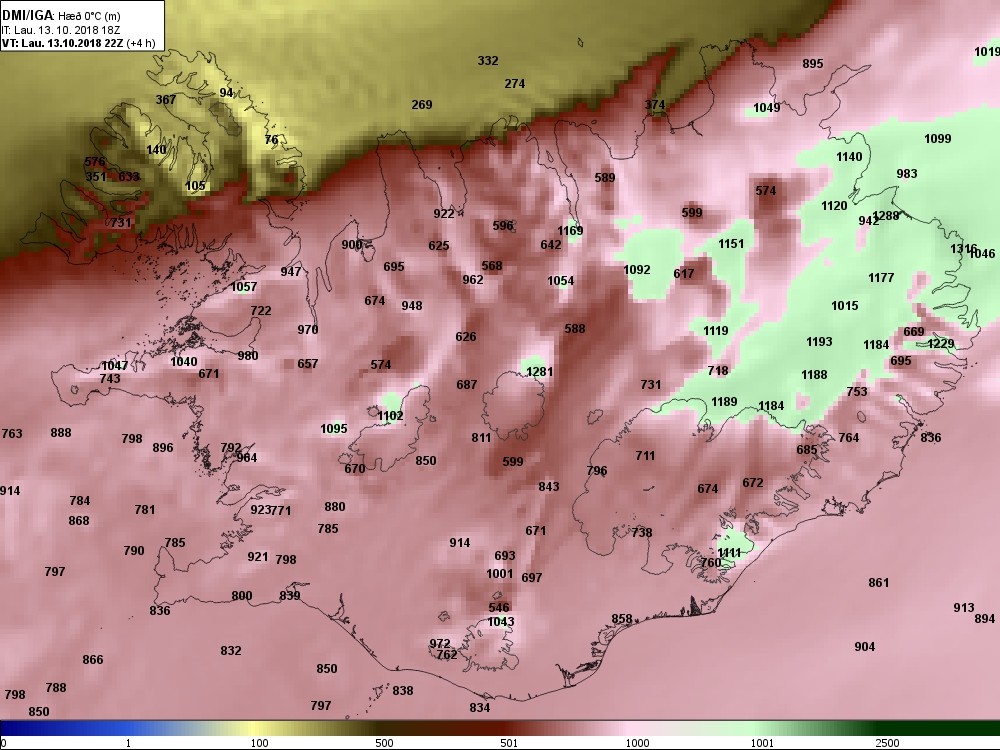
Task: Click the 1000 label on the color scale
Action: pyautogui.click(x=638, y=743)
